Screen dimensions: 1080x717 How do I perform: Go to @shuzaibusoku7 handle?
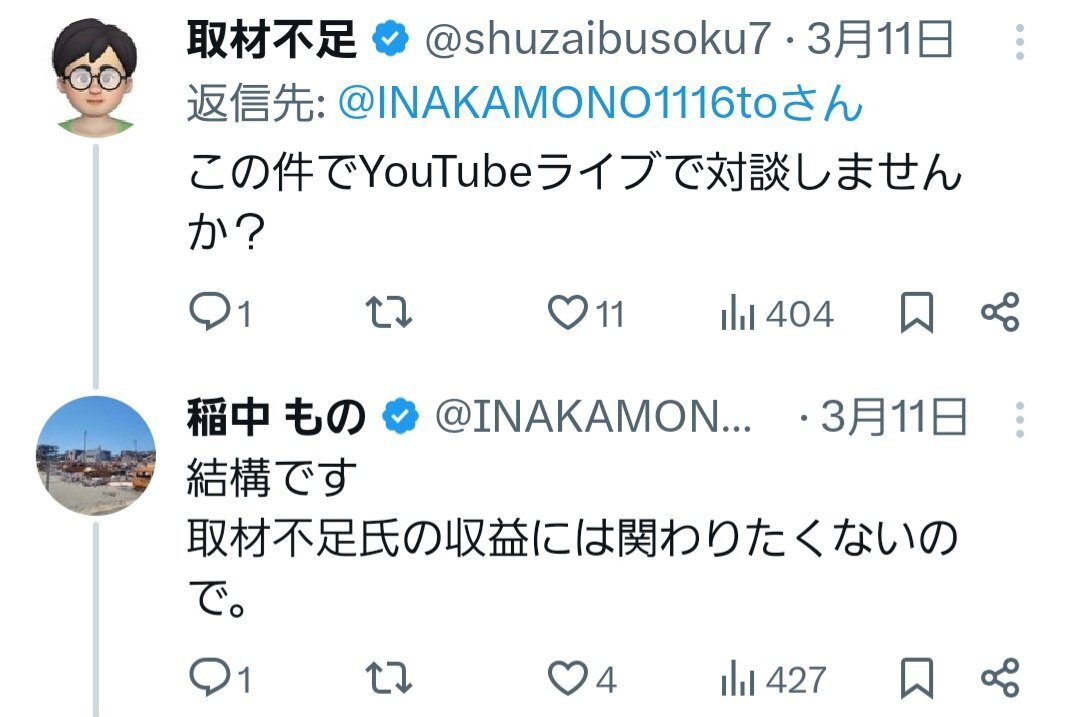point(598,40)
